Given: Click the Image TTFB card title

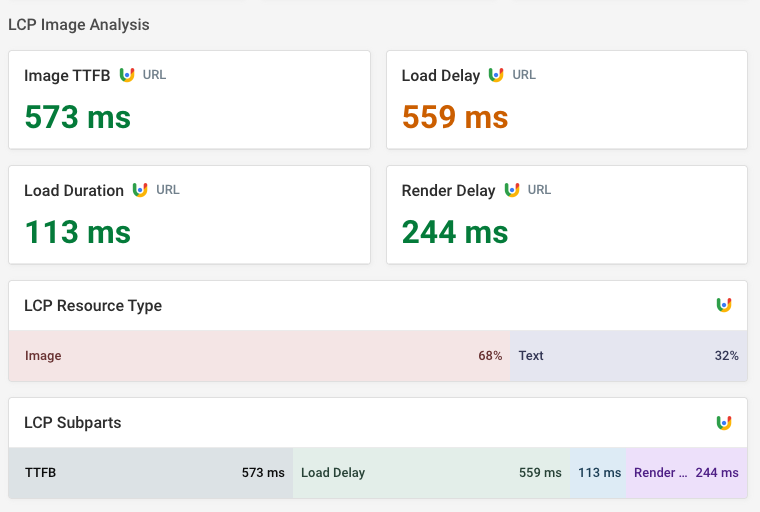Looking at the screenshot, I should click(67, 76).
